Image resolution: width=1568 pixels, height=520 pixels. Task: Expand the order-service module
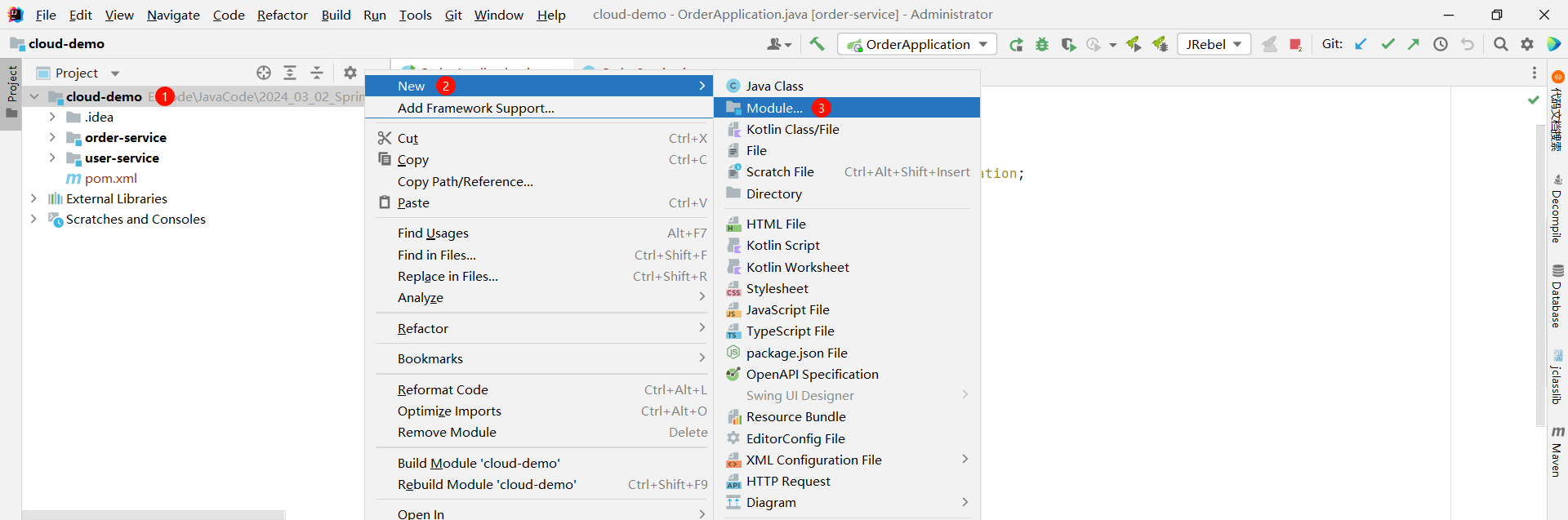pyautogui.click(x=52, y=137)
